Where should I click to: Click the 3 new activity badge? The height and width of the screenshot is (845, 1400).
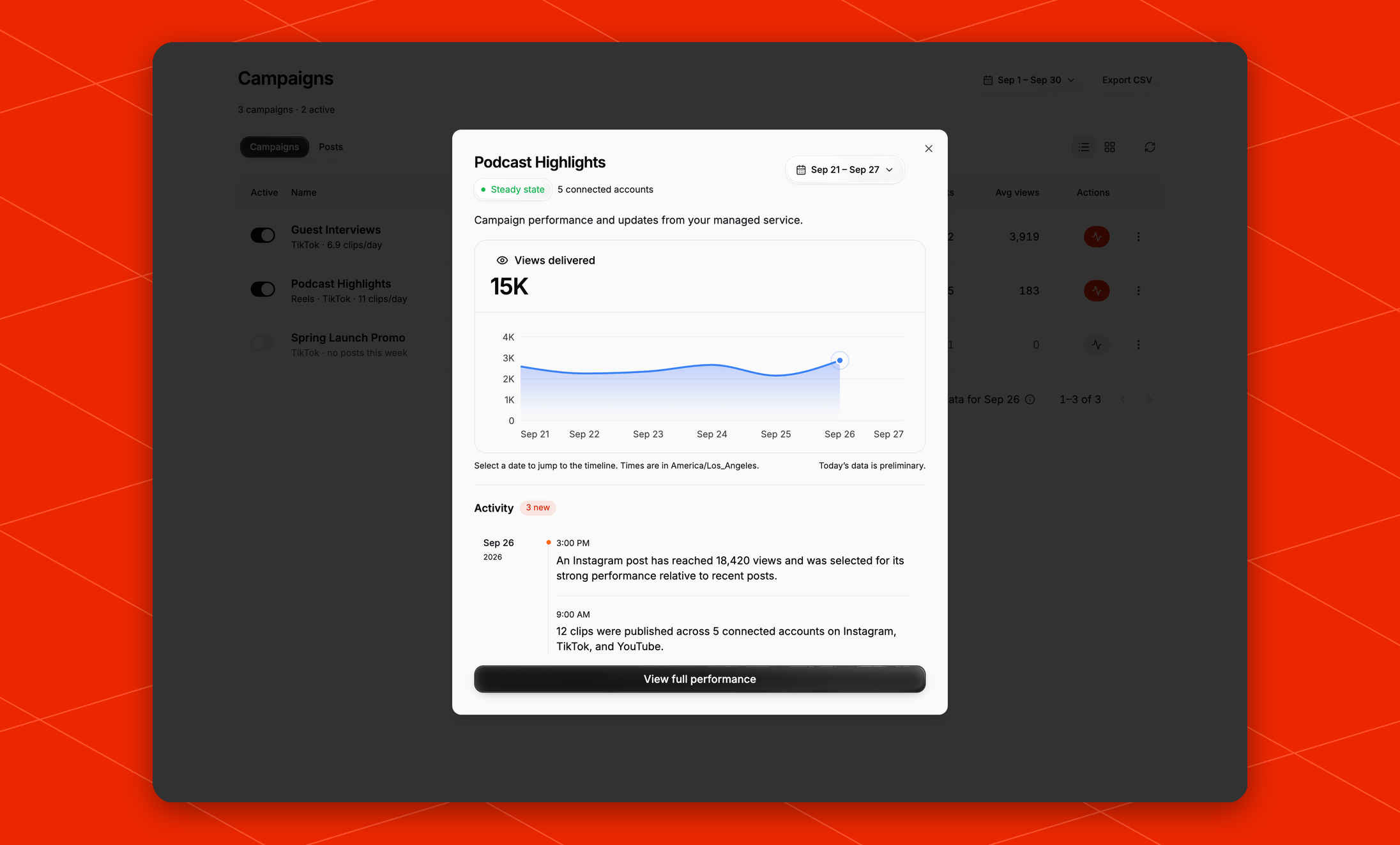click(x=538, y=508)
